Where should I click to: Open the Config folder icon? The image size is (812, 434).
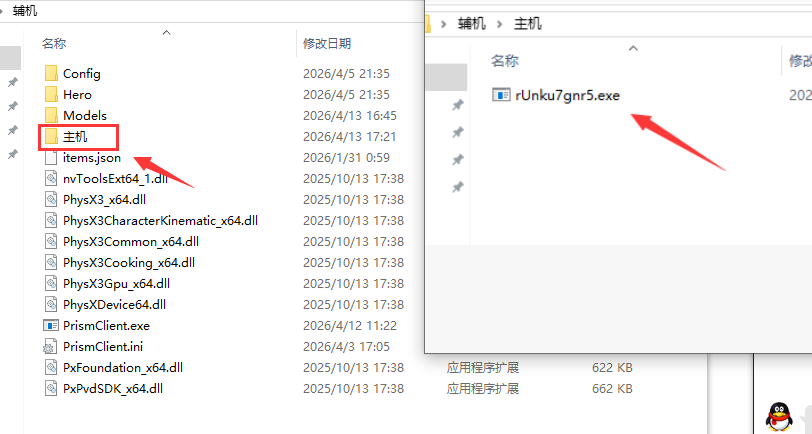point(51,74)
